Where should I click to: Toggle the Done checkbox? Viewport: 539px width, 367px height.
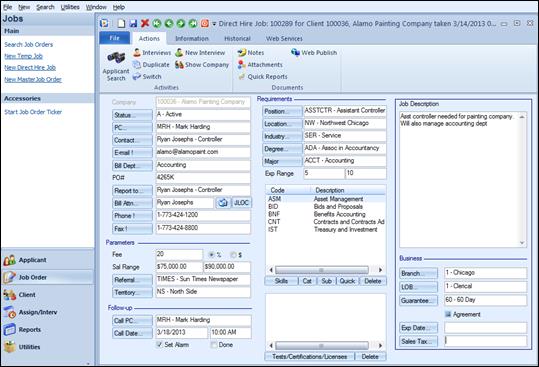pos(213,345)
